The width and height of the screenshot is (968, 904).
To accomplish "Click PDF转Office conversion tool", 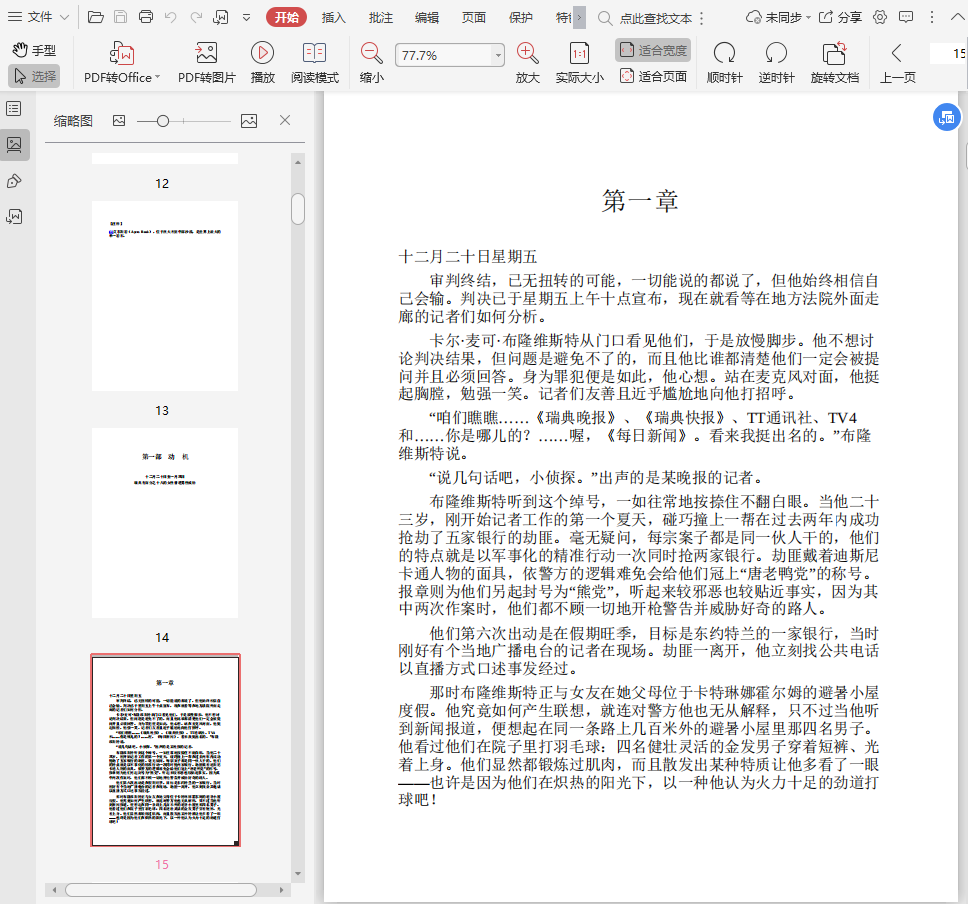I will pyautogui.click(x=122, y=62).
